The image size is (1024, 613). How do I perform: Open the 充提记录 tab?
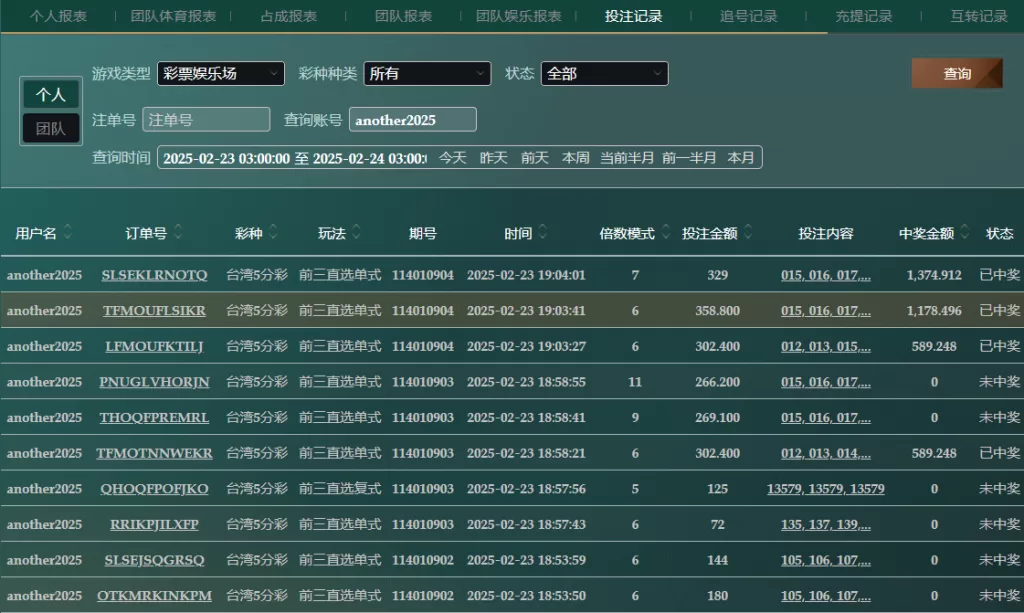coord(863,16)
